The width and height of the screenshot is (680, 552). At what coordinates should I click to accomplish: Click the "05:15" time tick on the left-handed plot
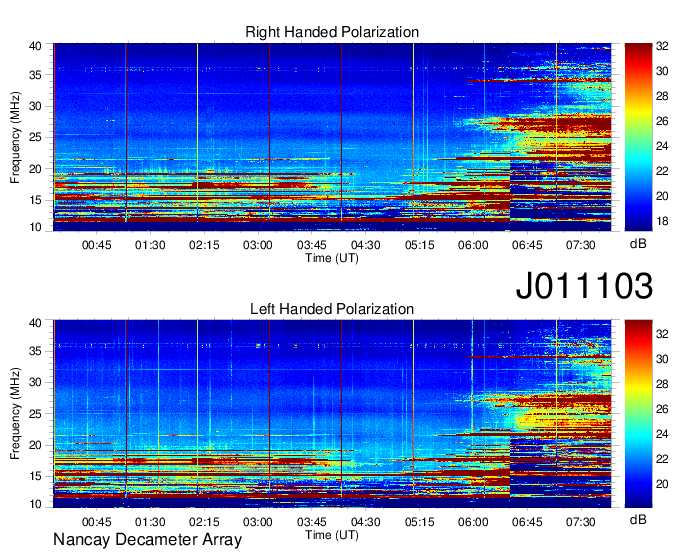[x=419, y=522]
